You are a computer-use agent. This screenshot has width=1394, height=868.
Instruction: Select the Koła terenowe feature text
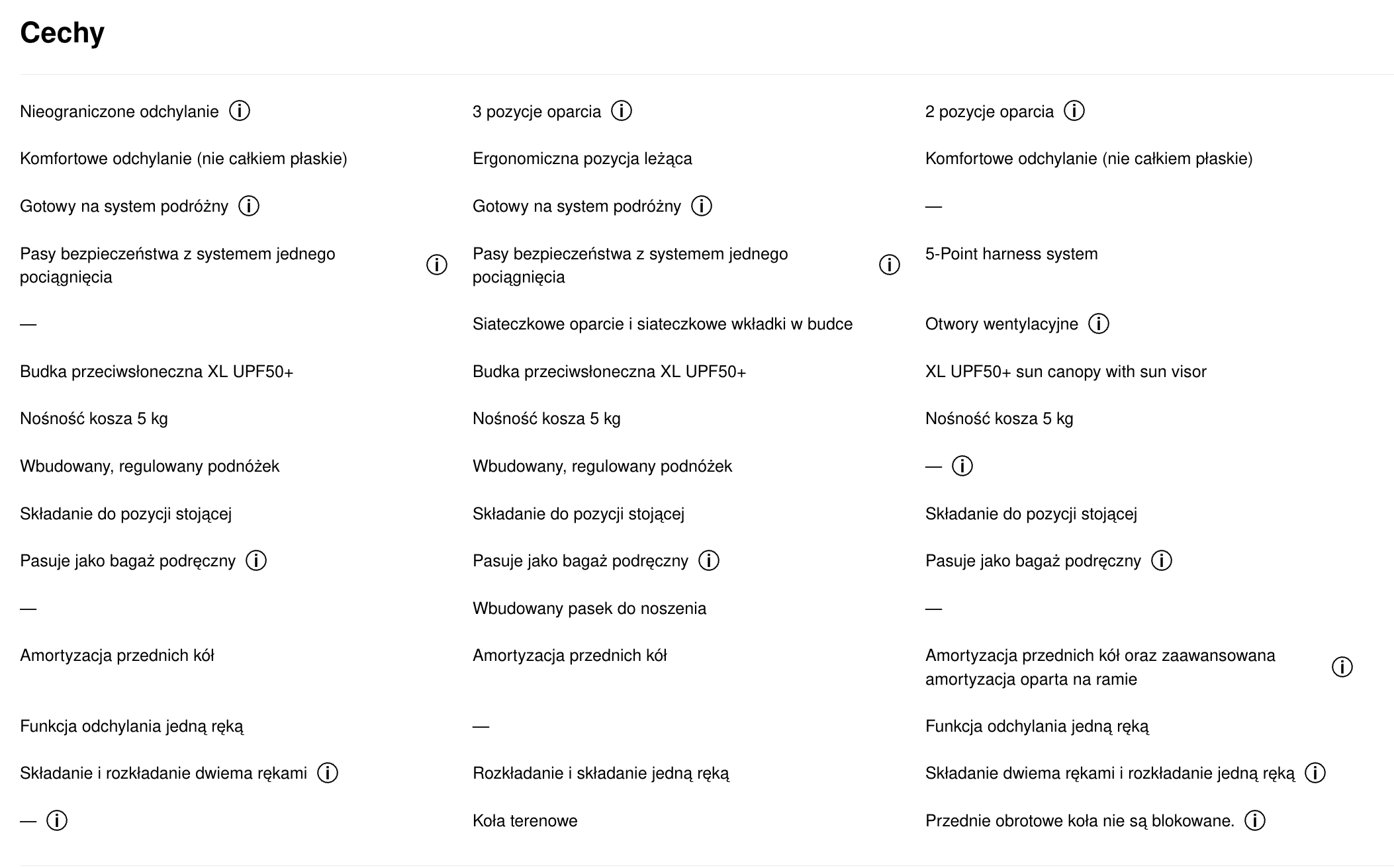(525, 821)
